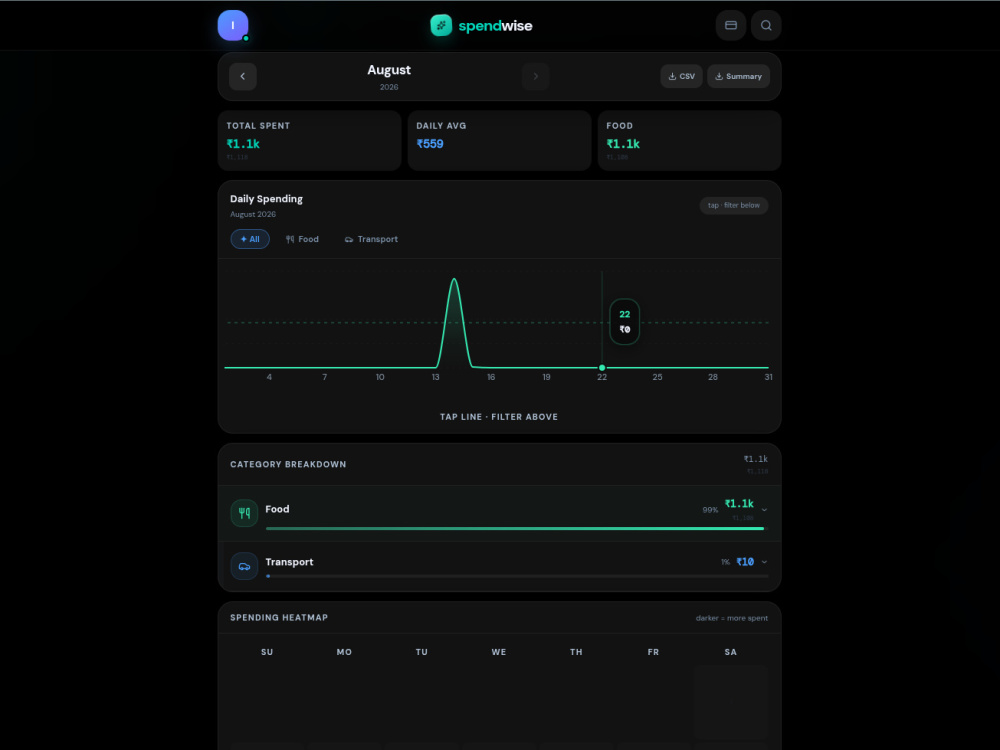Click the Food category fork icon
The image size is (1000, 750).
coord(244,513)
